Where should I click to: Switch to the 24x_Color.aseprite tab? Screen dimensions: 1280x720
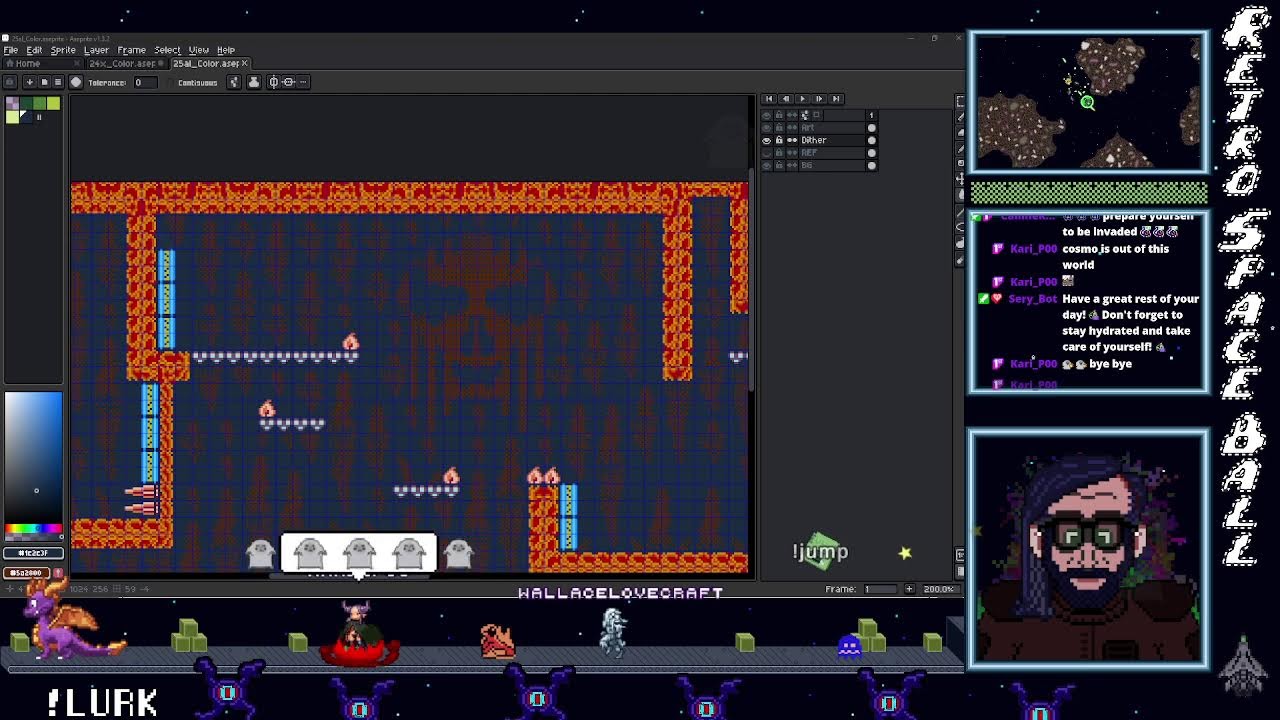[x=128, y=64]
